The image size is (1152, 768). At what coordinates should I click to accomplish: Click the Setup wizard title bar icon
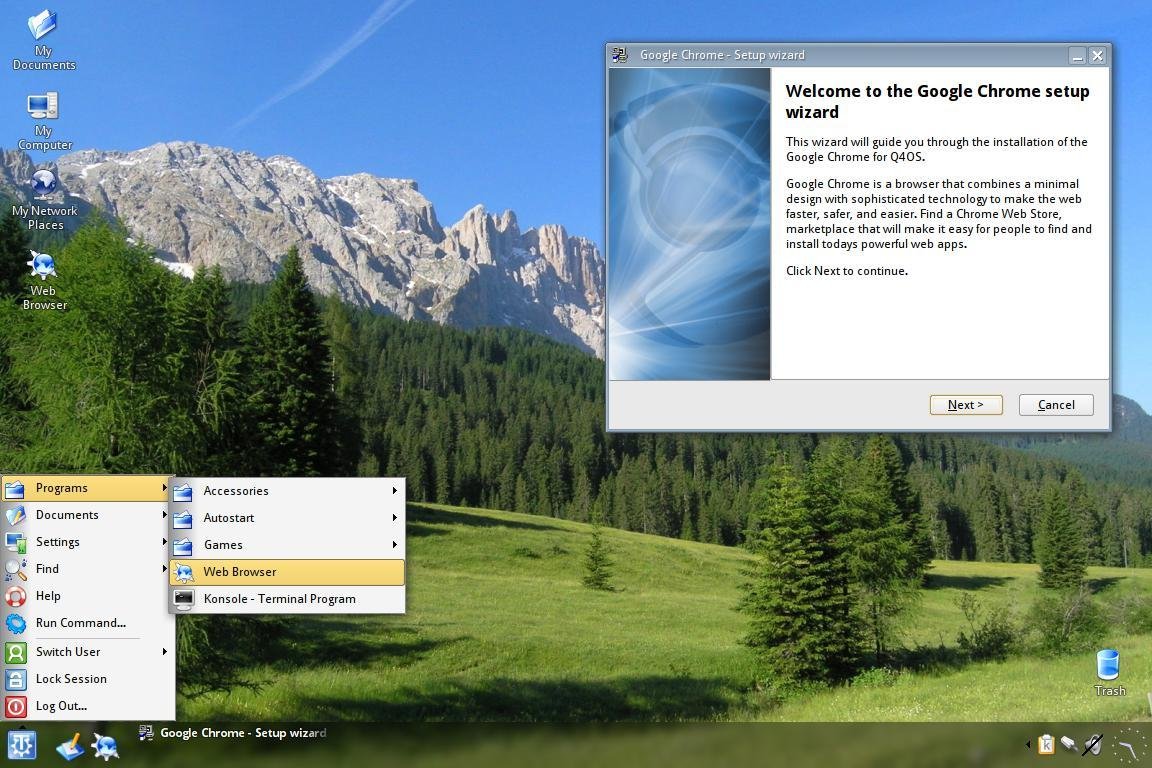620,54
